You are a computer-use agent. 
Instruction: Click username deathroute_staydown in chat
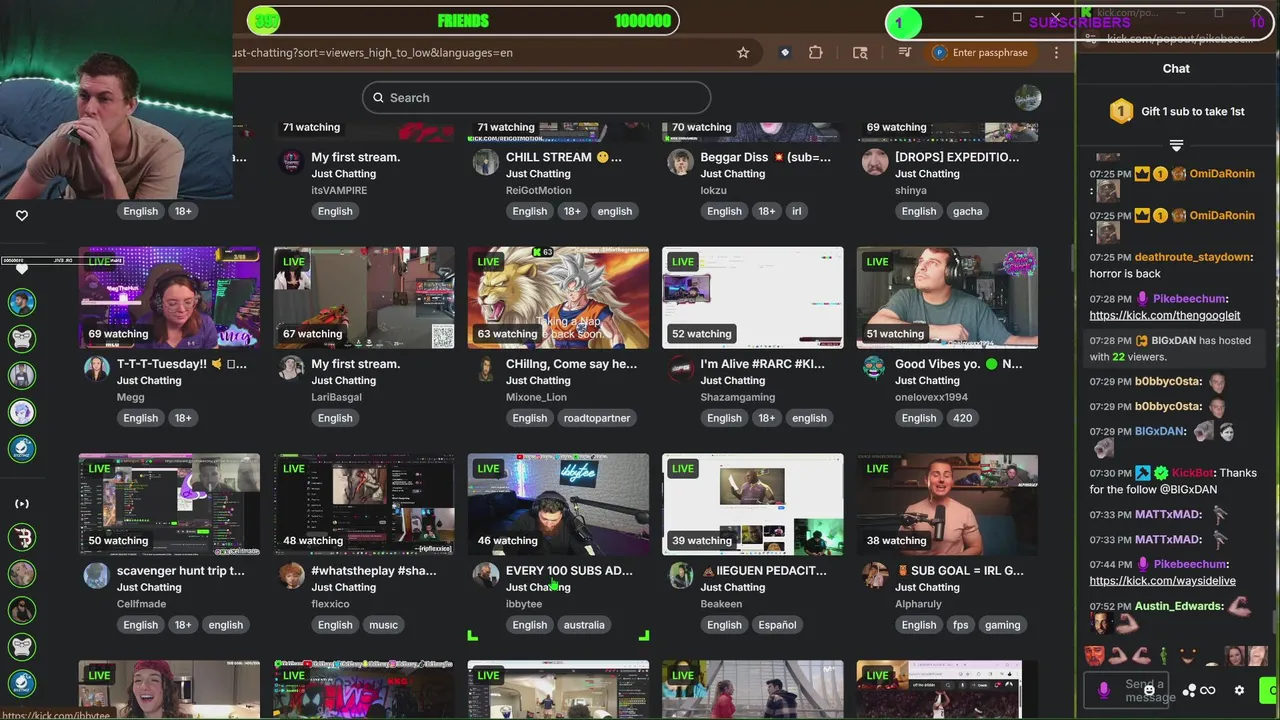[x=1193, y=257]
